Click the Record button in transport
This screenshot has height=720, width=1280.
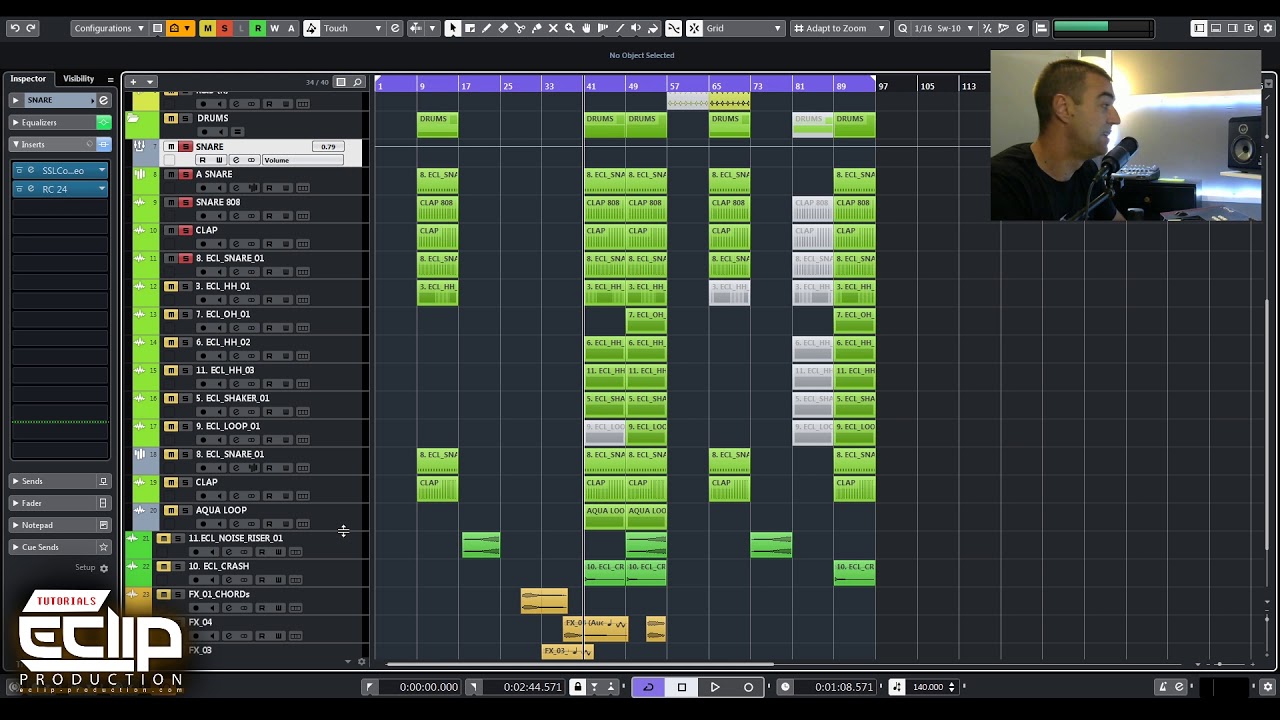pos(748,687)
